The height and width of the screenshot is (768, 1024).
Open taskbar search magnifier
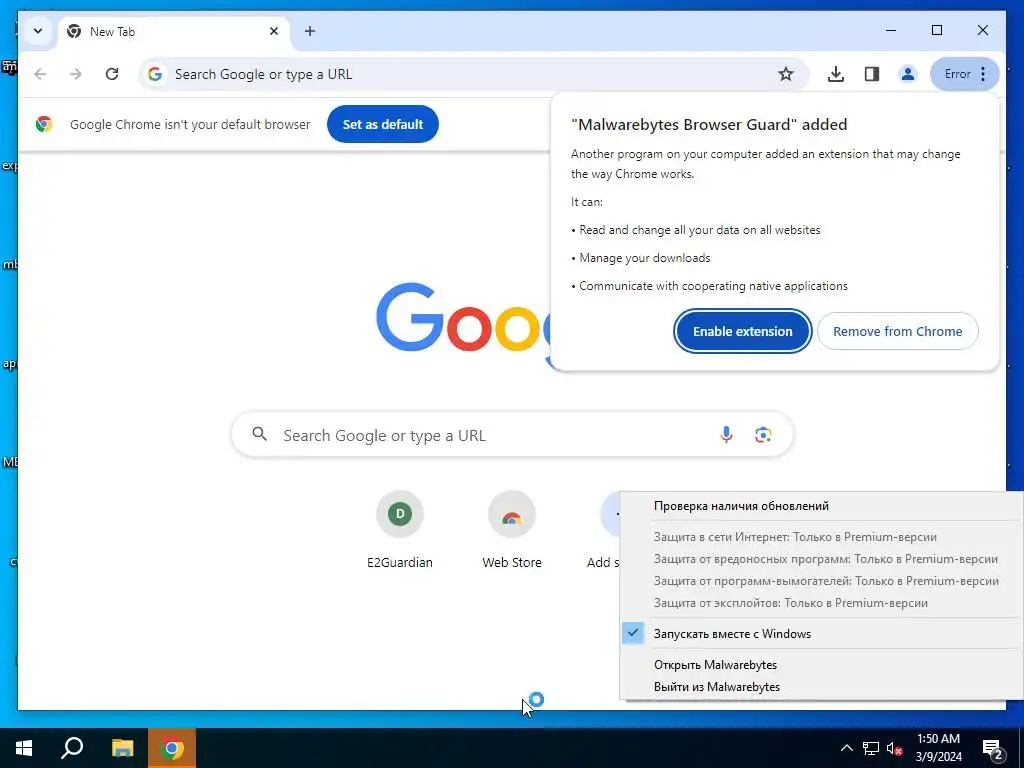point(72,748)
